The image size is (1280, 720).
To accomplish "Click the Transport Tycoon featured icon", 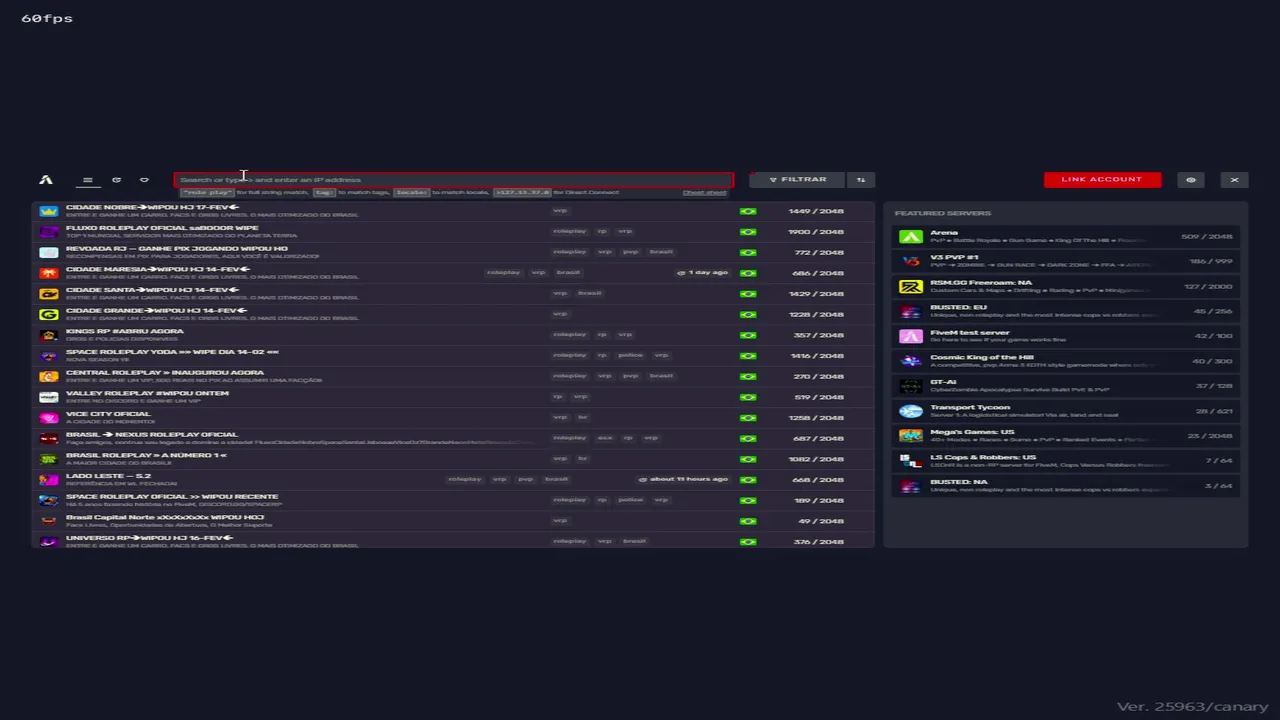I will tap(910, 411).
